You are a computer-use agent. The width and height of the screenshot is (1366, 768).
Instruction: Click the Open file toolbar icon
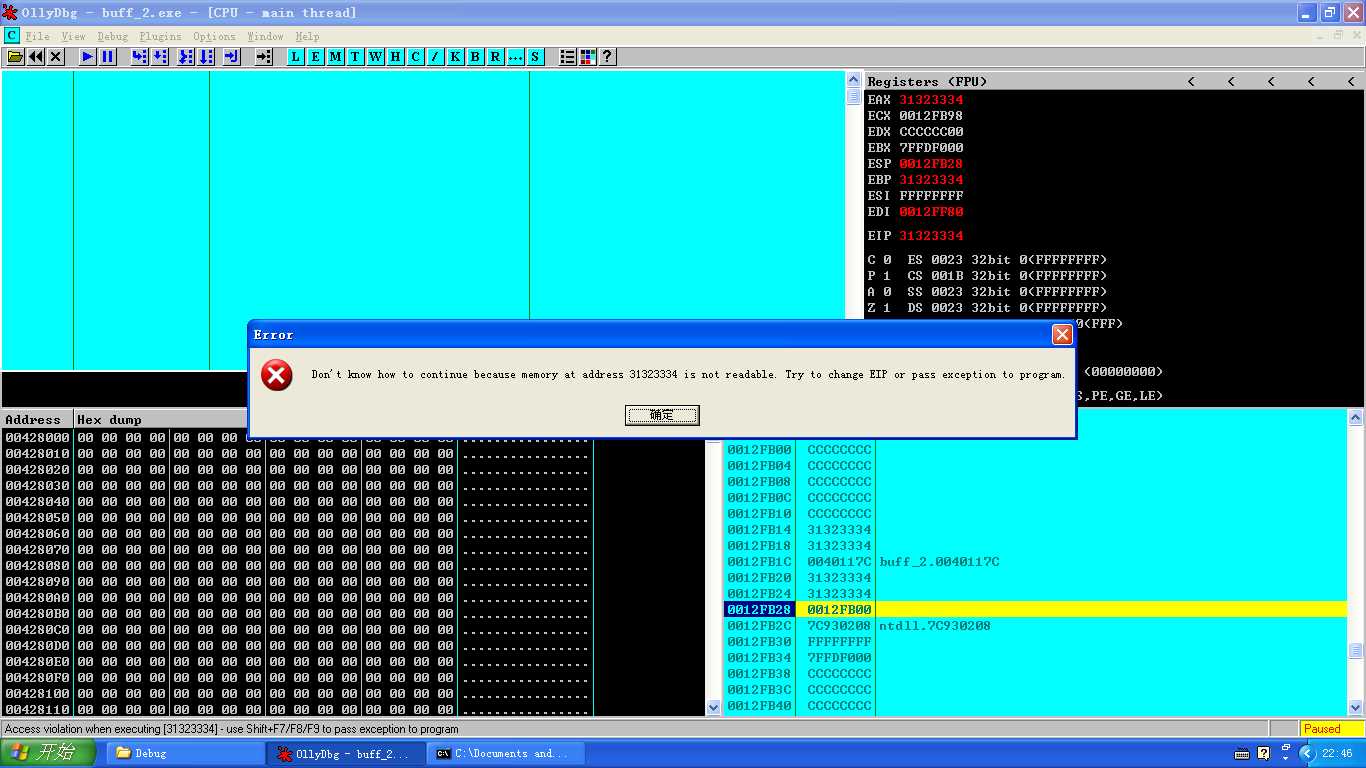click(x=15, y=57)
